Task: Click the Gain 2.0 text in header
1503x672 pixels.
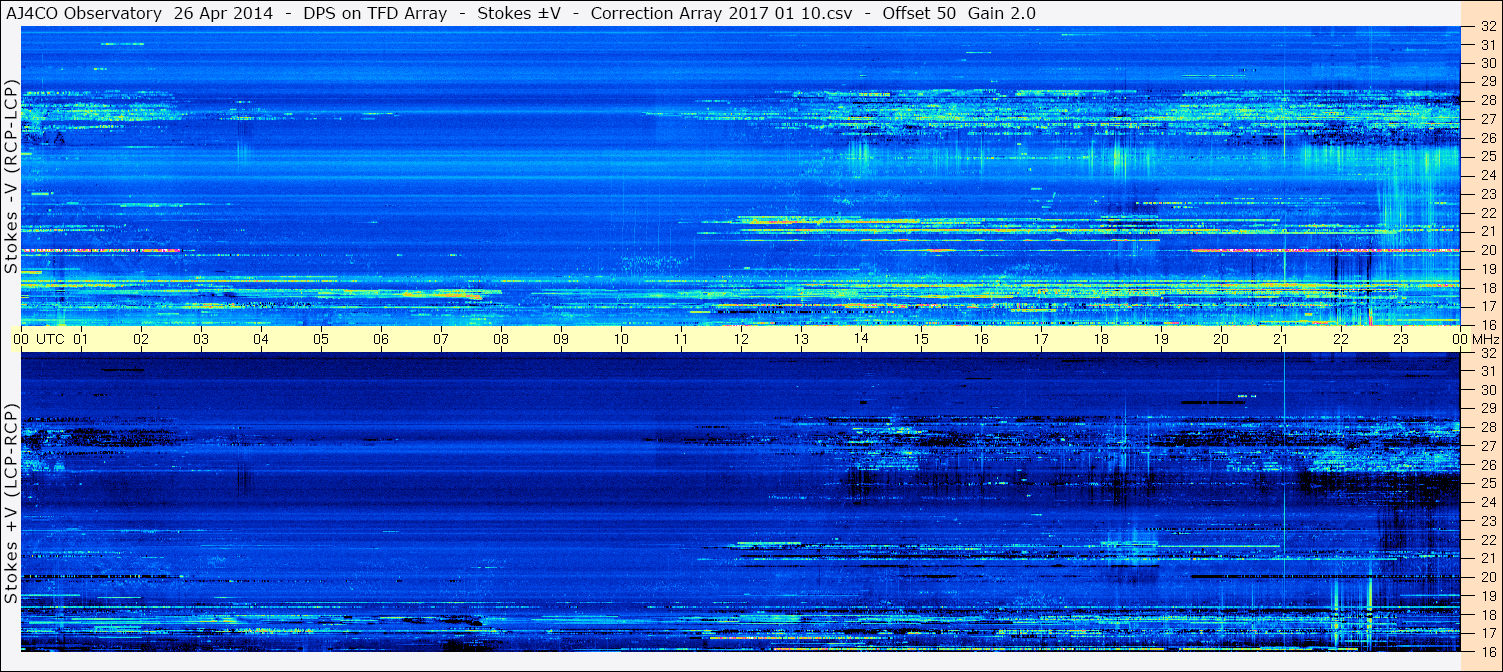Action: point(1002,13)
